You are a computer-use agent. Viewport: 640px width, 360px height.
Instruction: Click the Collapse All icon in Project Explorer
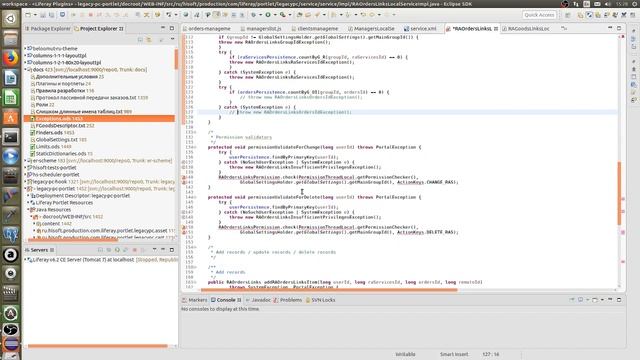point(140,39)
